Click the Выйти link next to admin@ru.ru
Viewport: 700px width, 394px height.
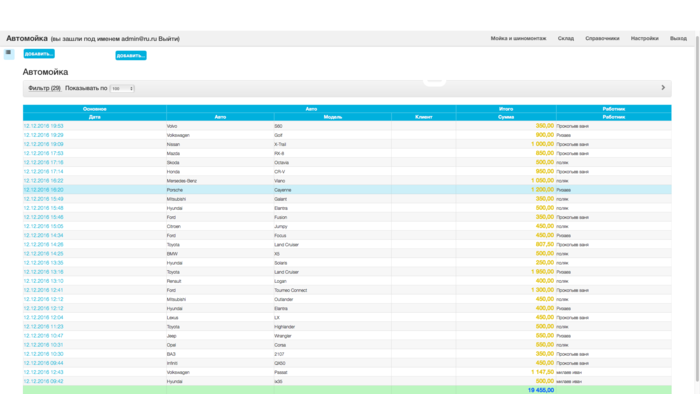tap(168, 39)
